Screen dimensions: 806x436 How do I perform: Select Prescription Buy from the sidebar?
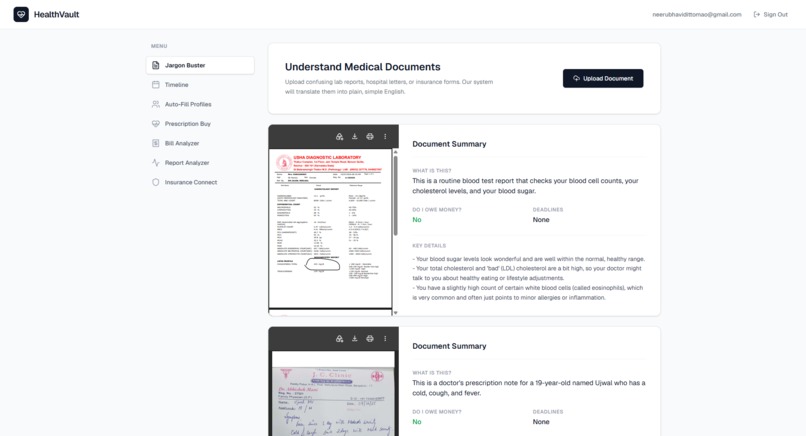click(200, 124)
